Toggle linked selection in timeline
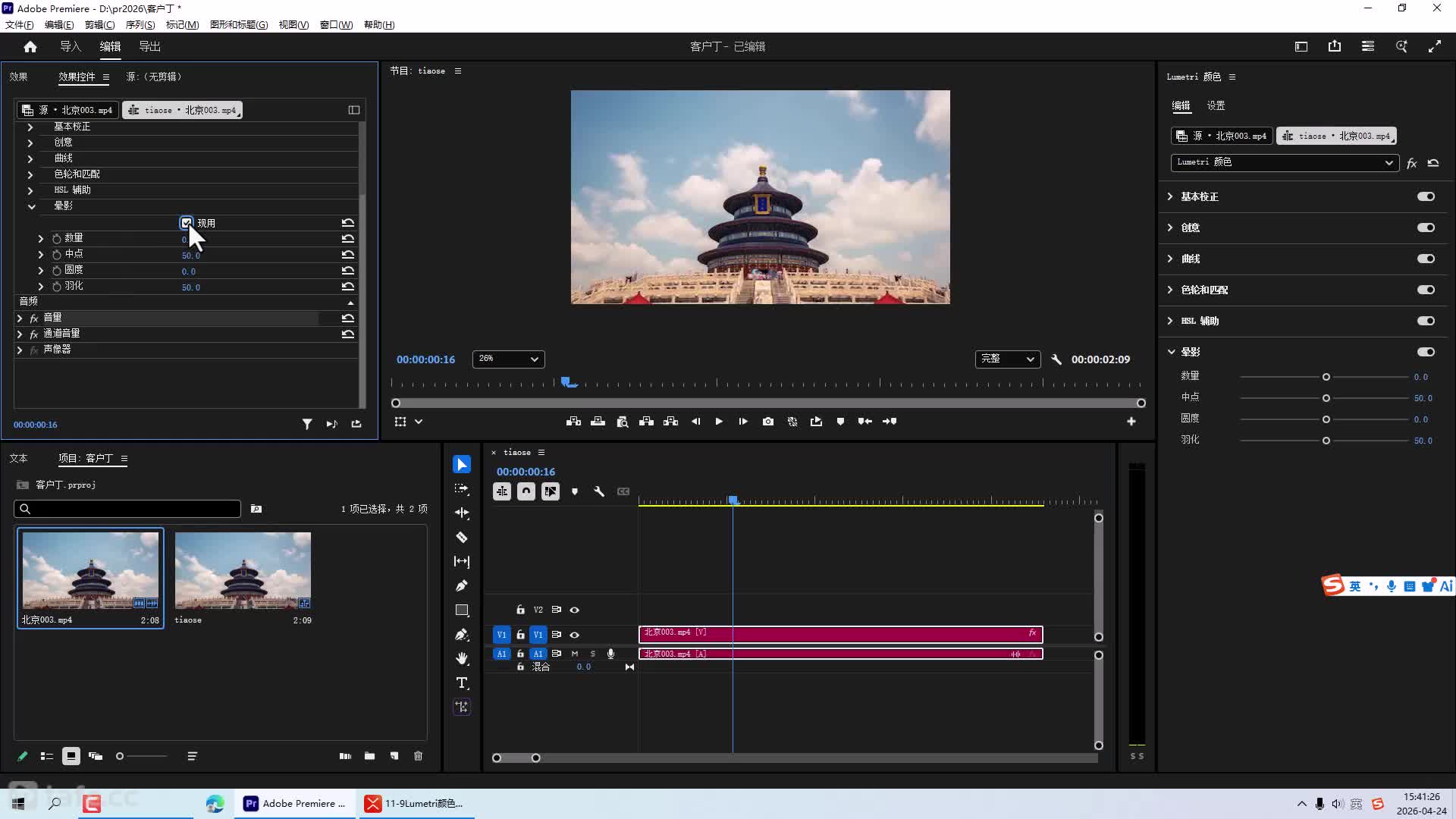This screenshot has width=1456, height=819. point(551,491)
